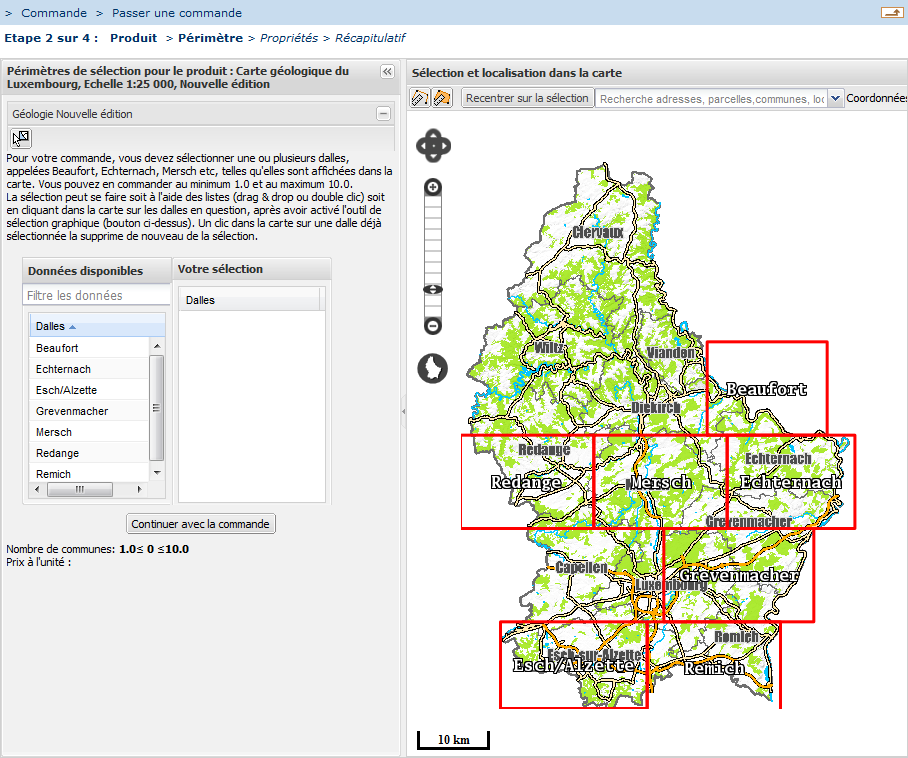Image resolution: width=908 pixels, height=758 pixels.
Task: Activate the graphic tile selection tool
Action: [x=21, y=139]
